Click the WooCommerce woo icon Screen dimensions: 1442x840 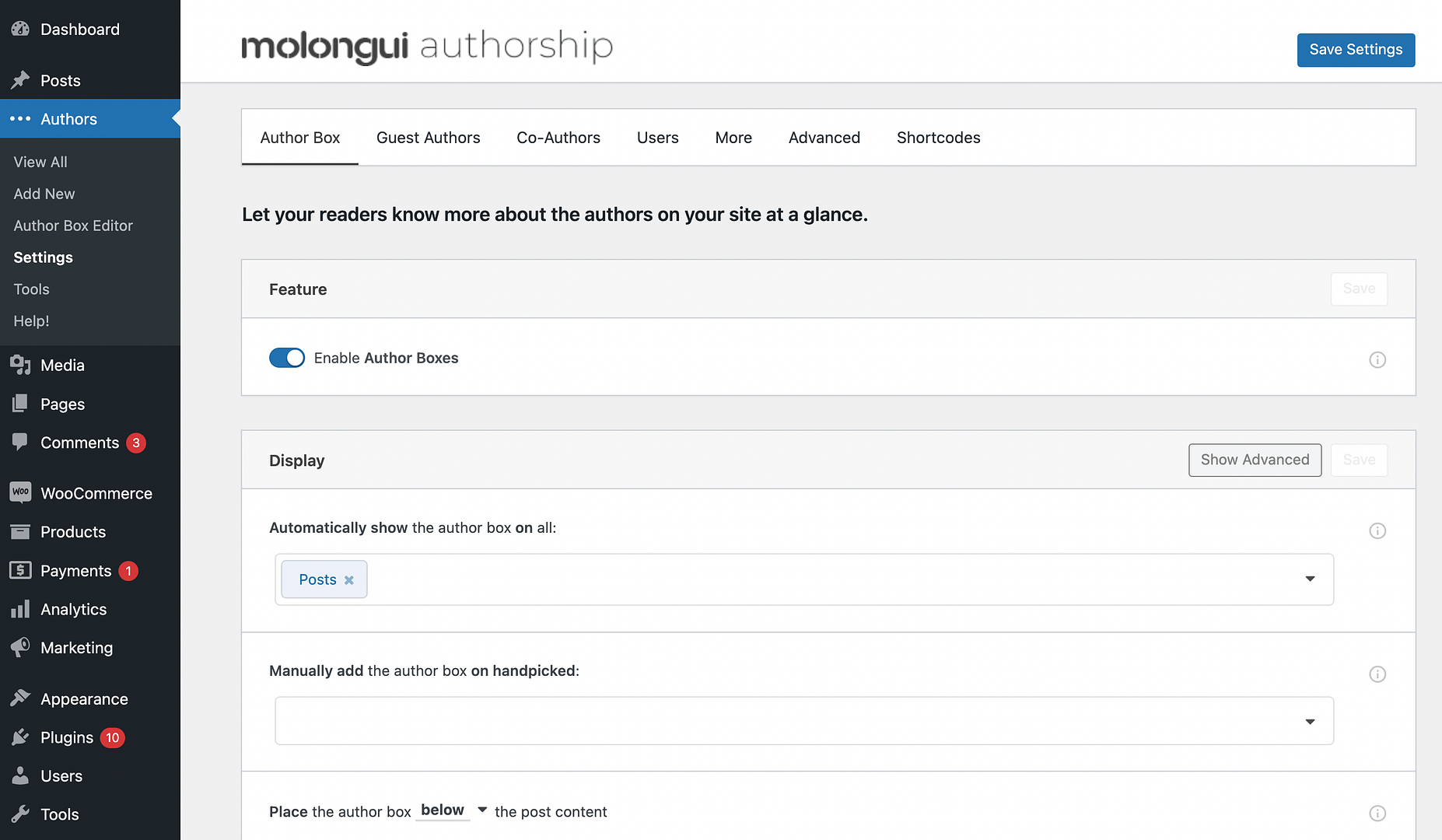click(x=20, y=492)
